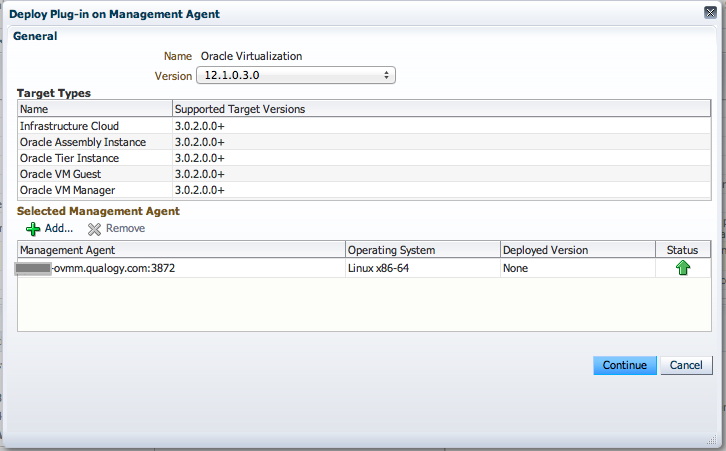Close the Deploy Plug-in dialog
This screenshot has width=726, height=451.
(710, 13)
